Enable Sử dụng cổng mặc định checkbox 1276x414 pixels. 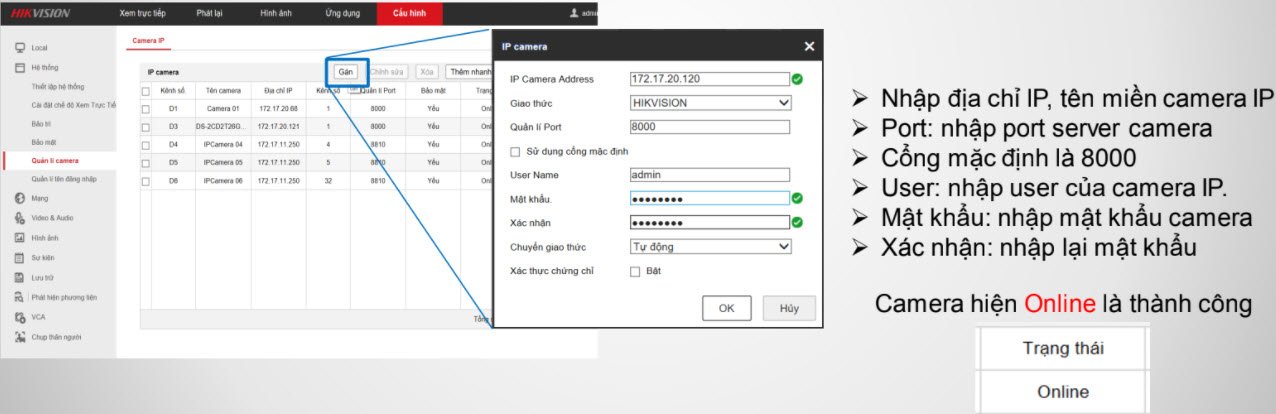(x=516, y=152)
